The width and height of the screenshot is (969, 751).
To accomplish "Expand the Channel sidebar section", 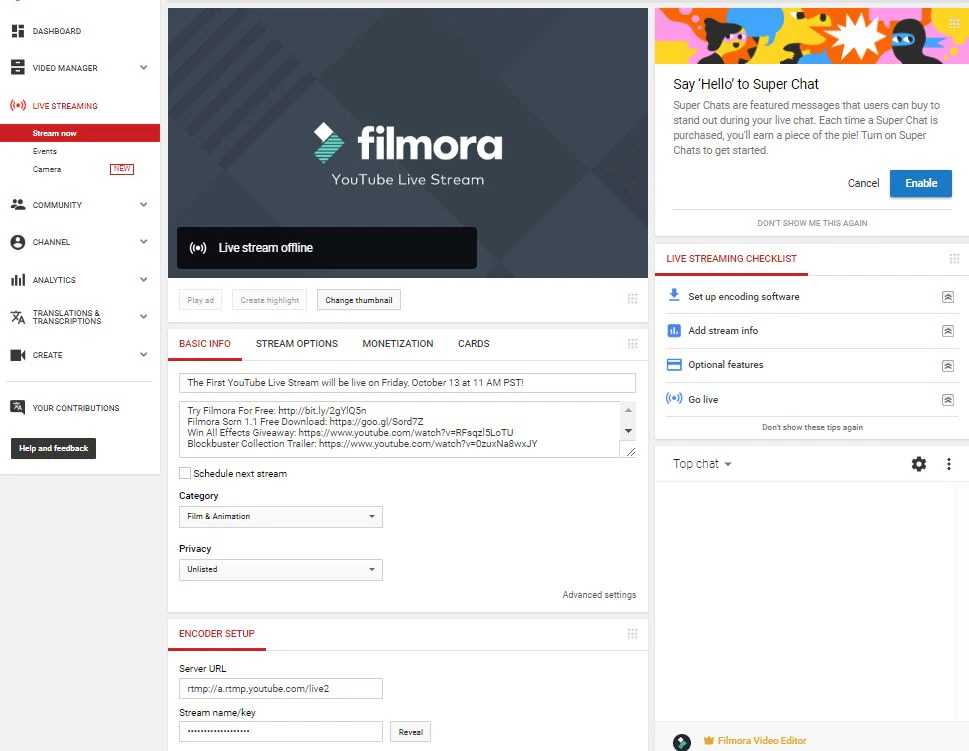I will pos(143,242).
